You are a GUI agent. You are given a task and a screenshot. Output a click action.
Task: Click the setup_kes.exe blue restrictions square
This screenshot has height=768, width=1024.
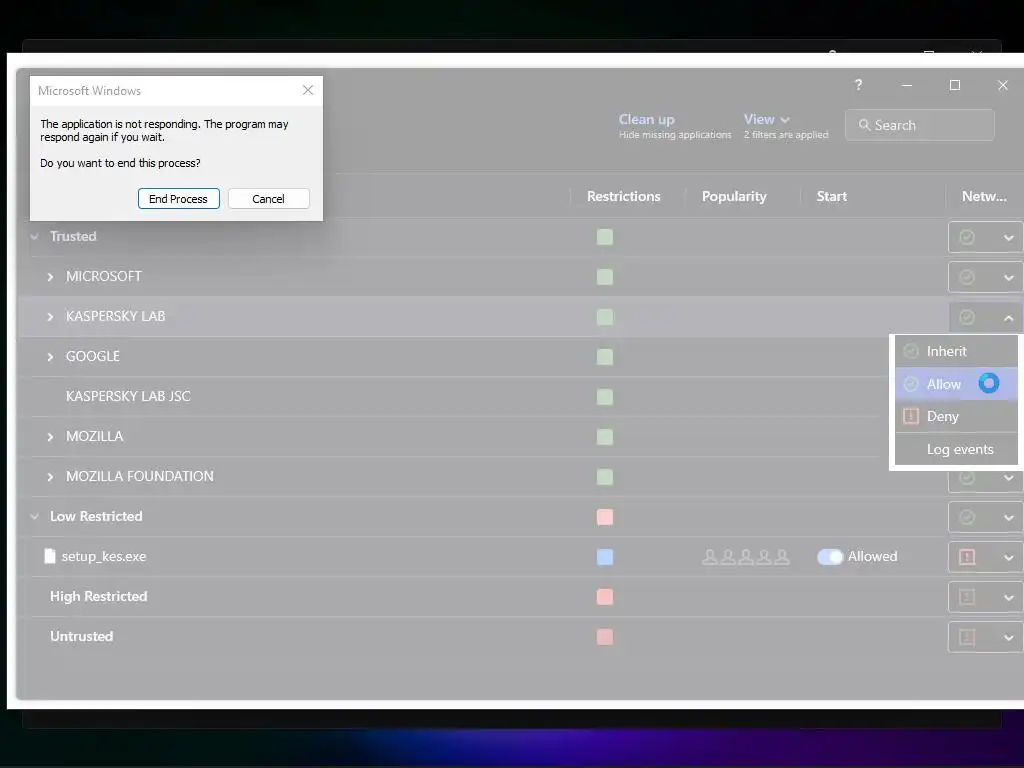pos(605,557)
